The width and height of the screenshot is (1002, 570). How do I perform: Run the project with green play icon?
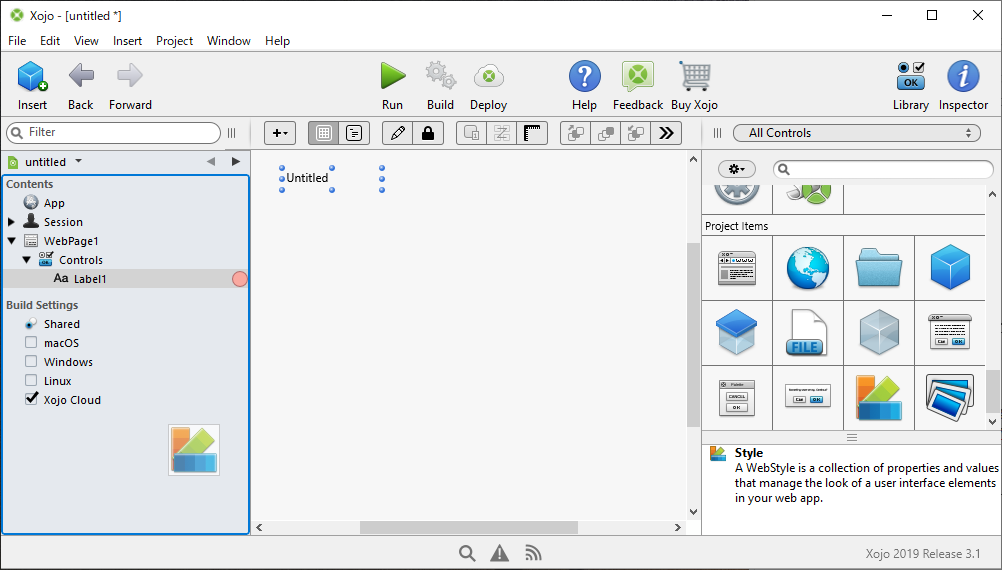(392, 75)
